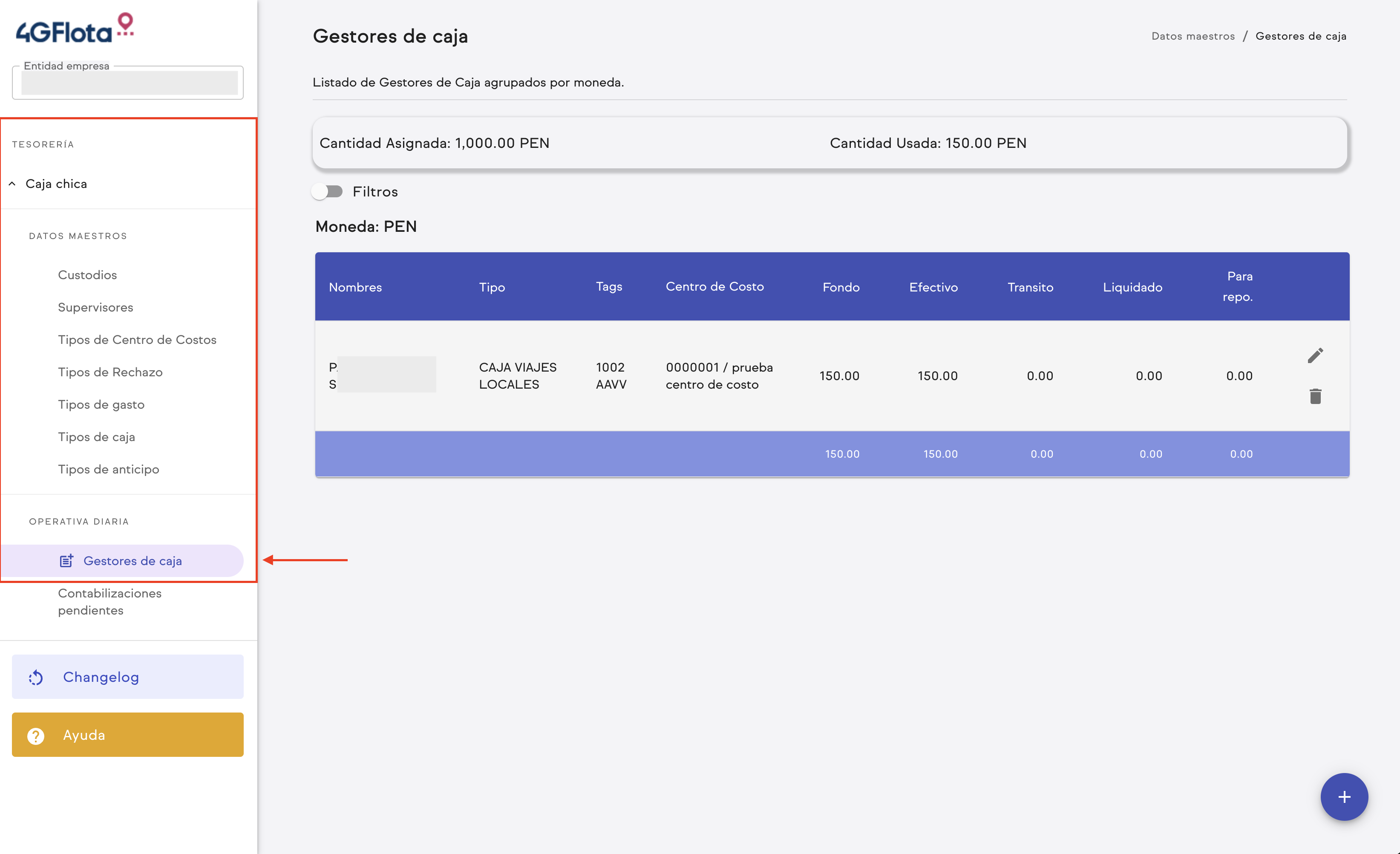1400x854 pixels.
Task: Sort by the Fondo column header
Action: point(840,287)
